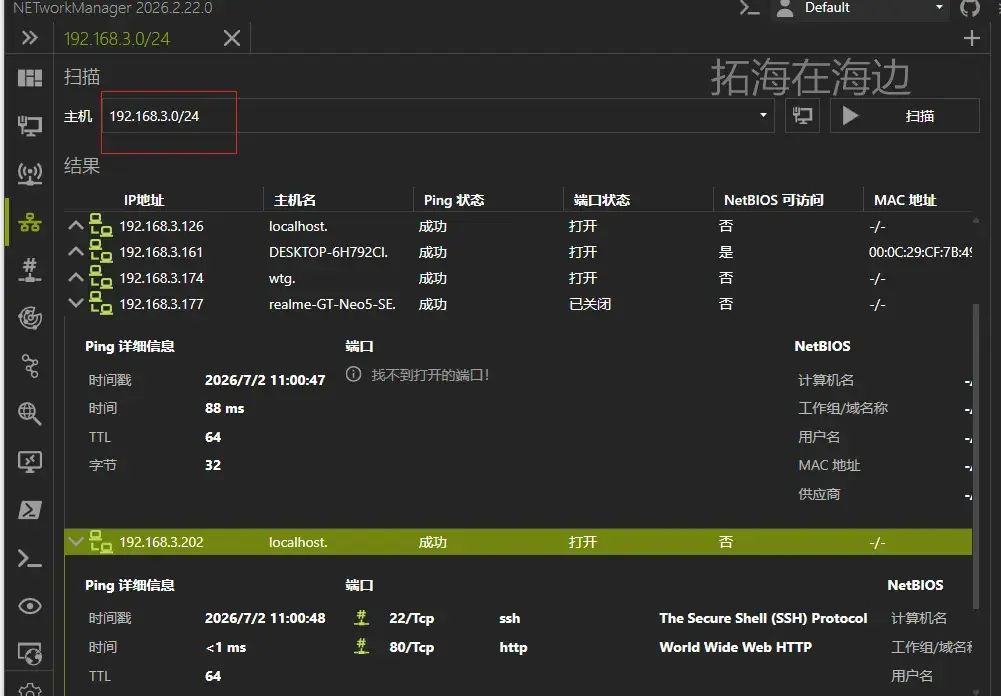Open Remote Desktop from the sidebar

tap(29, 461)
